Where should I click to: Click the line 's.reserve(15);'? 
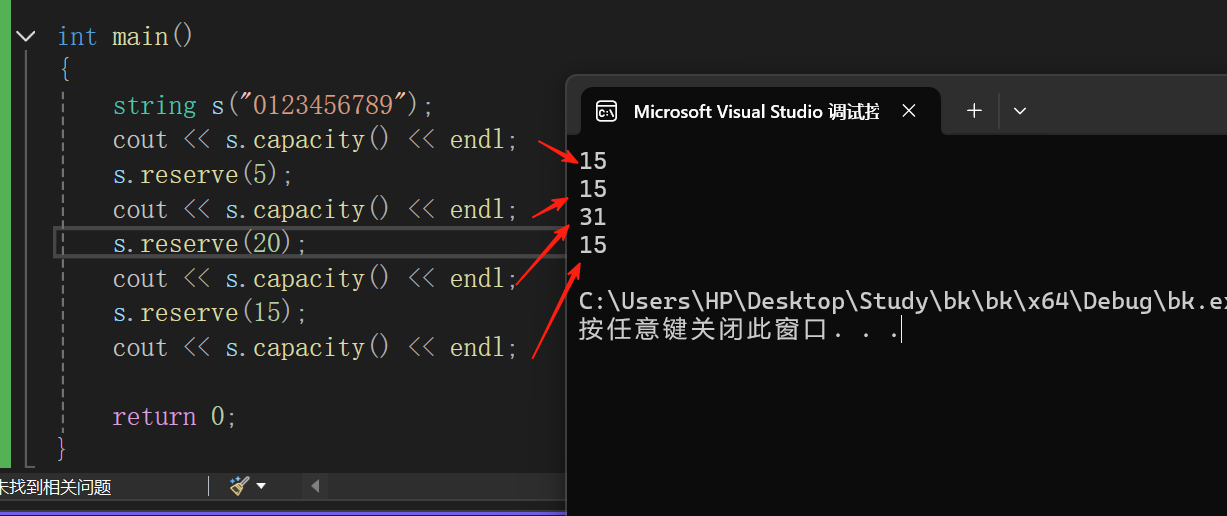[x=210, y=313]
